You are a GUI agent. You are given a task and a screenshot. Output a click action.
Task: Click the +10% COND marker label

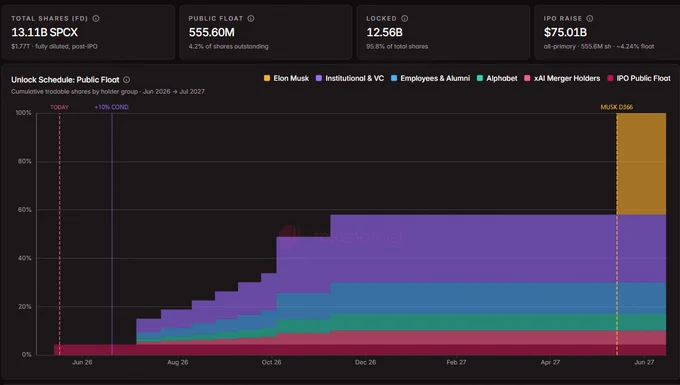112,107
